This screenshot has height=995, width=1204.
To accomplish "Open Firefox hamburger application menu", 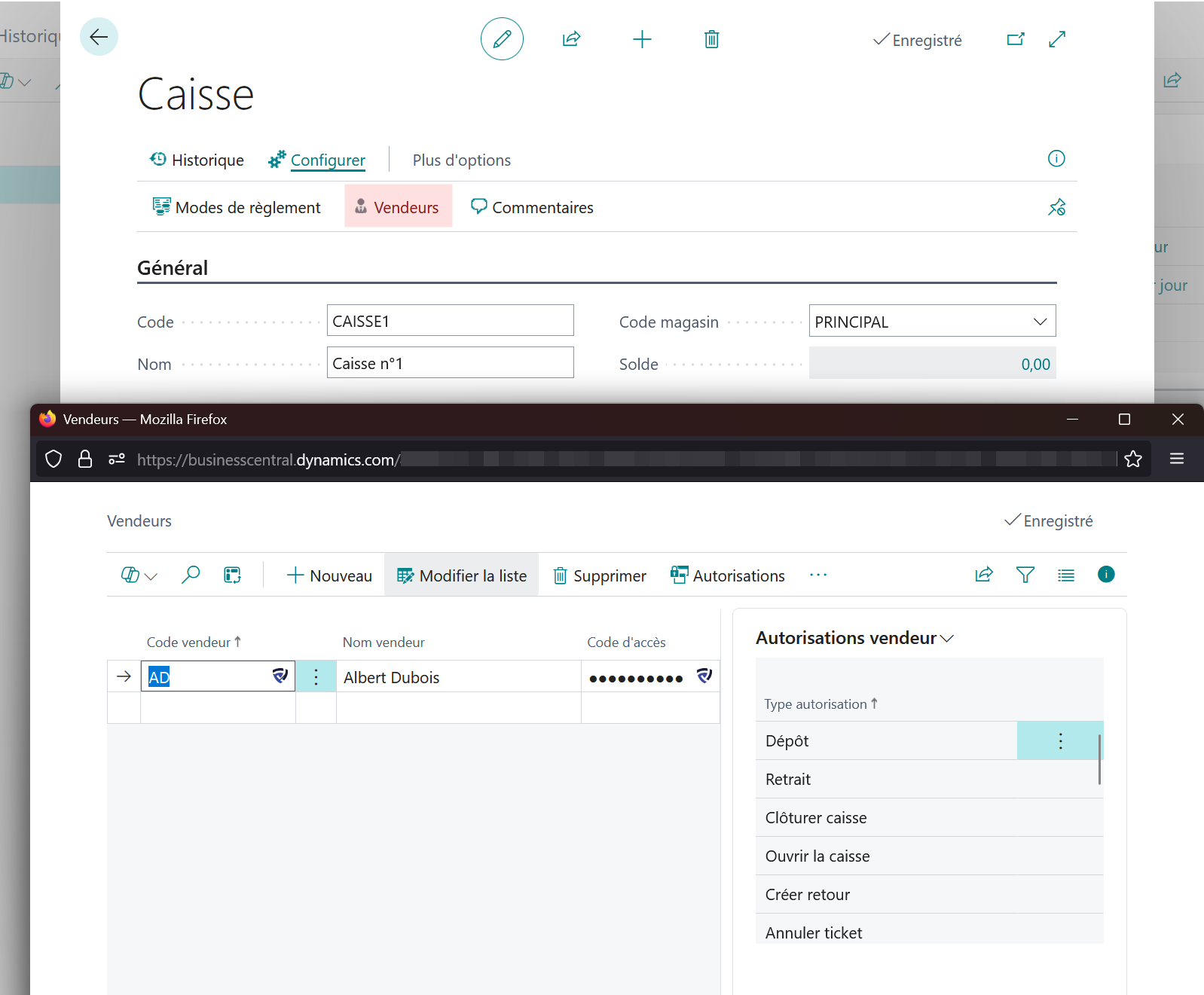I will [x=1176, y=459].
